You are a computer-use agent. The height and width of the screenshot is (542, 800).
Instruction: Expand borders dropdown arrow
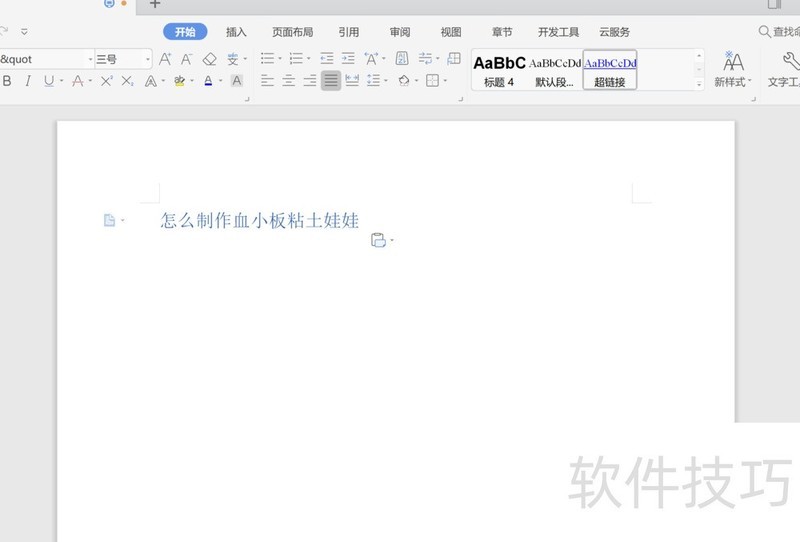click(x=445, y=81)
